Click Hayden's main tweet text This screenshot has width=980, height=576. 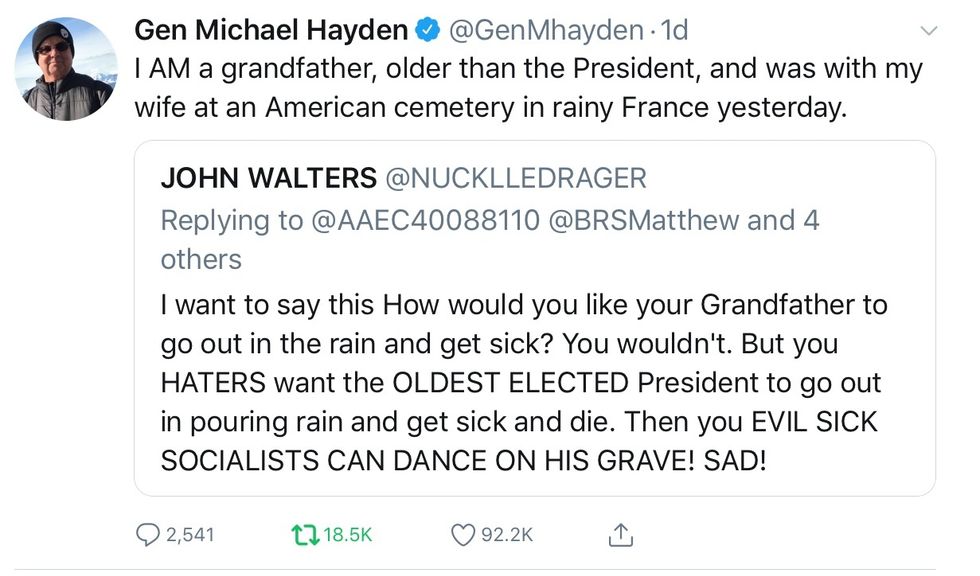click(528, 88)
